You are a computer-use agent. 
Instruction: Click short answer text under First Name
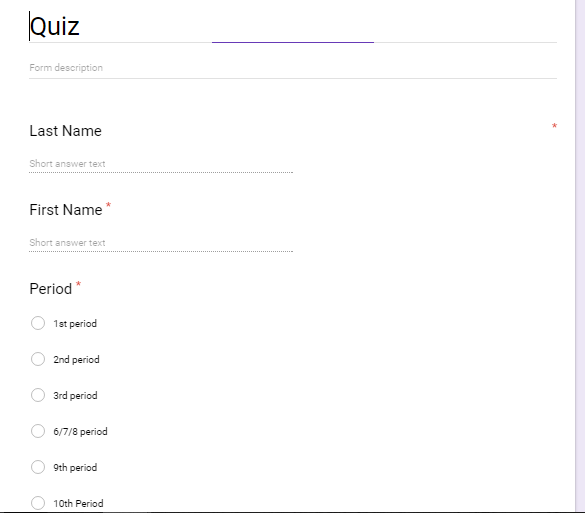161,243
